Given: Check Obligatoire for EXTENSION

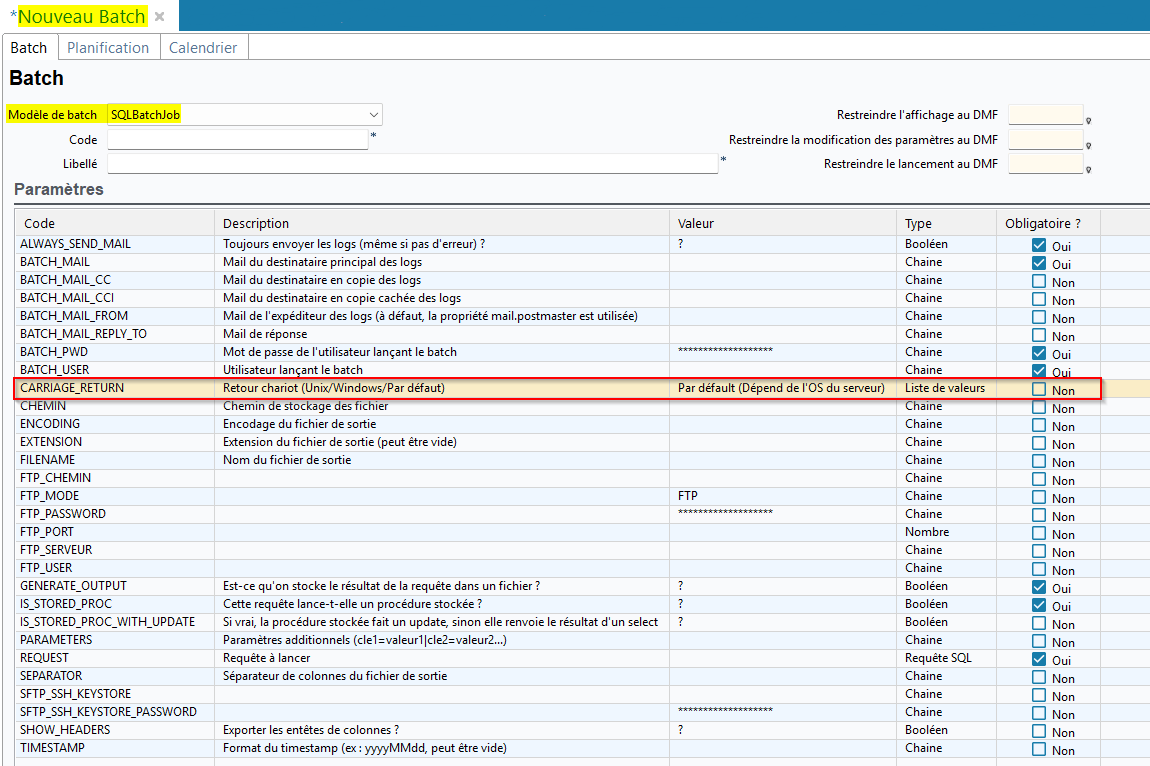Looking at the screenshot, I should coord(1039,443).
